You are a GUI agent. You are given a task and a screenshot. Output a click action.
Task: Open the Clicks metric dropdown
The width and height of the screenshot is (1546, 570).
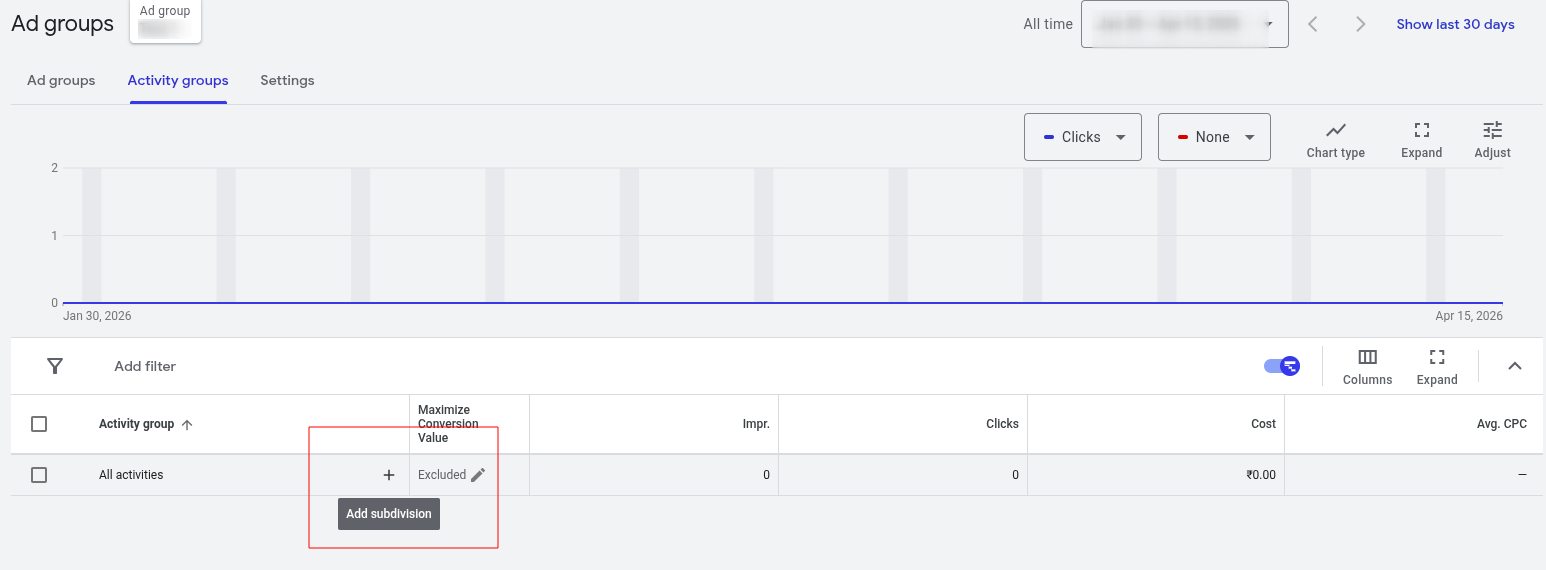1083,137
